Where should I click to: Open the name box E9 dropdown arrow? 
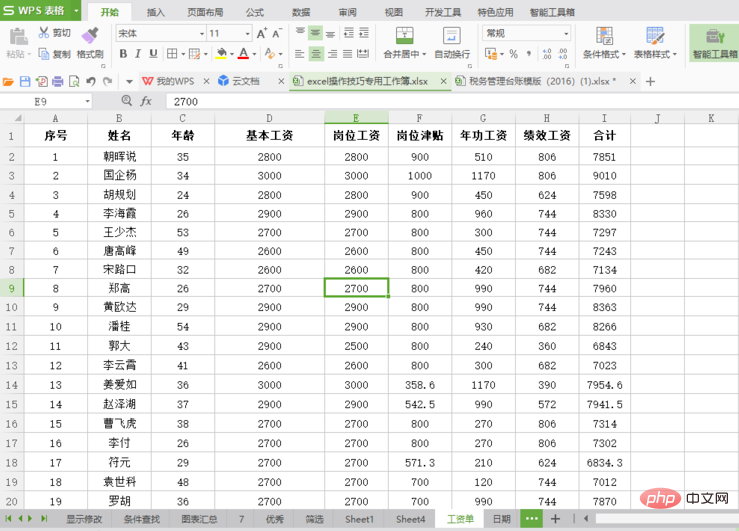coord(87,101)
